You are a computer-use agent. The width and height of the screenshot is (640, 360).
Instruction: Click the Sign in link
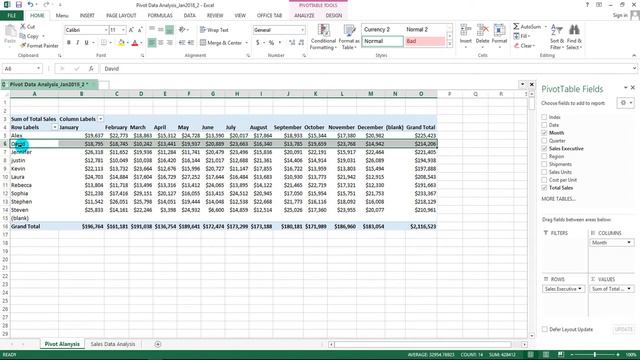click(x=620, y=16)
